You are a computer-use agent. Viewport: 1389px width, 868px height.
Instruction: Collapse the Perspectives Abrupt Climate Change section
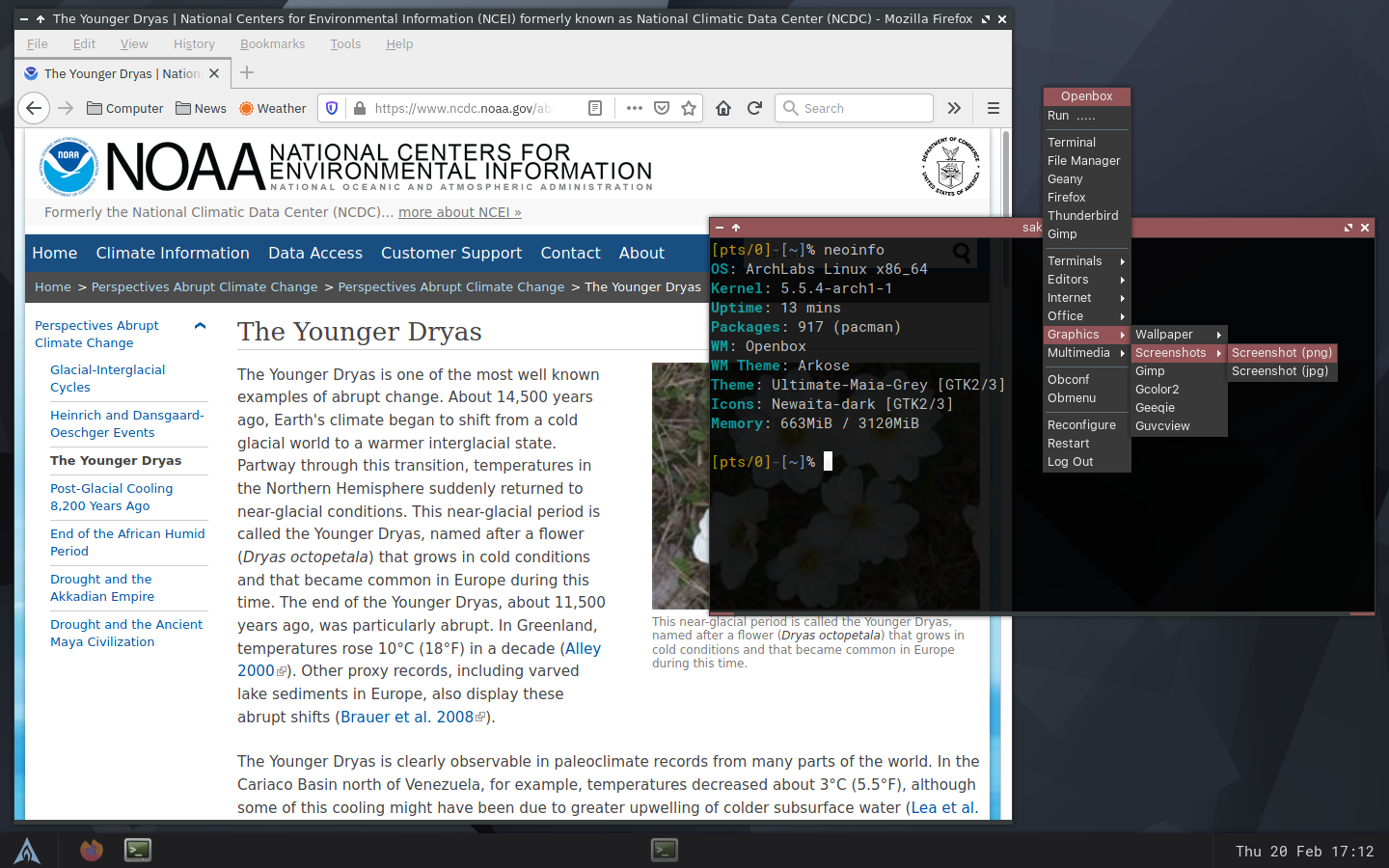[201, 326]
